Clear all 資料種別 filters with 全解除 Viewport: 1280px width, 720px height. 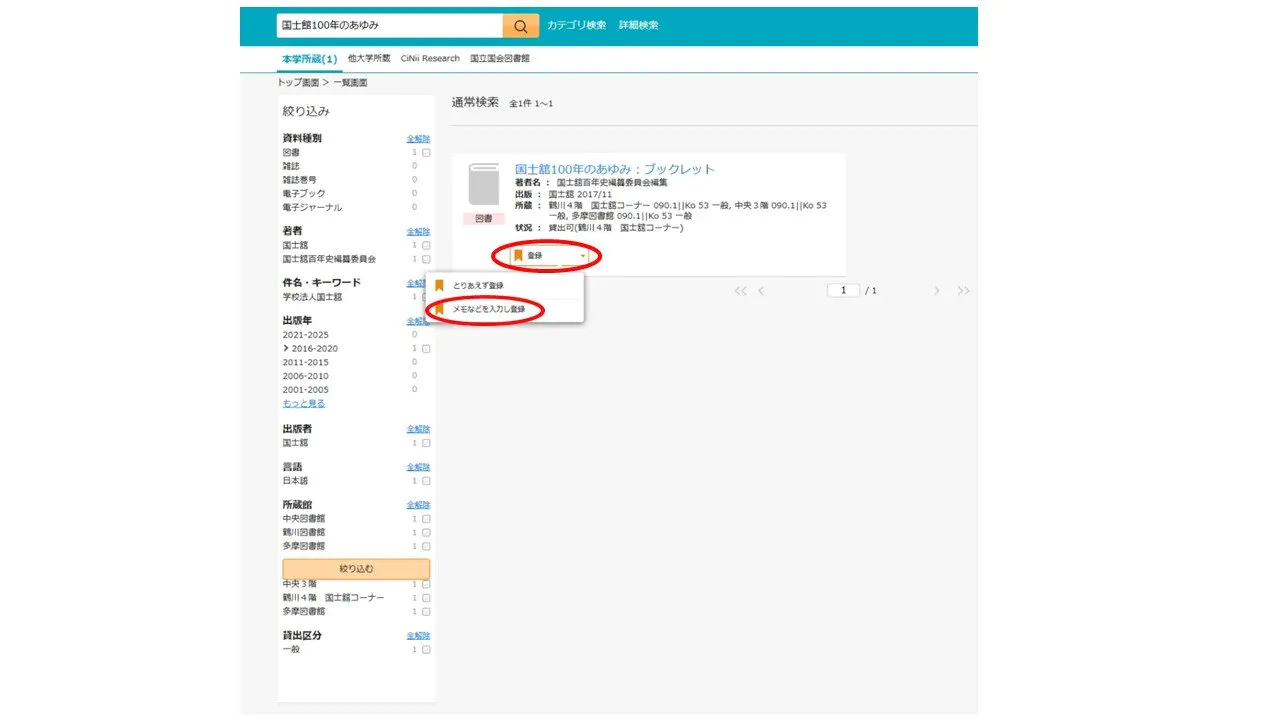[418, 139]
